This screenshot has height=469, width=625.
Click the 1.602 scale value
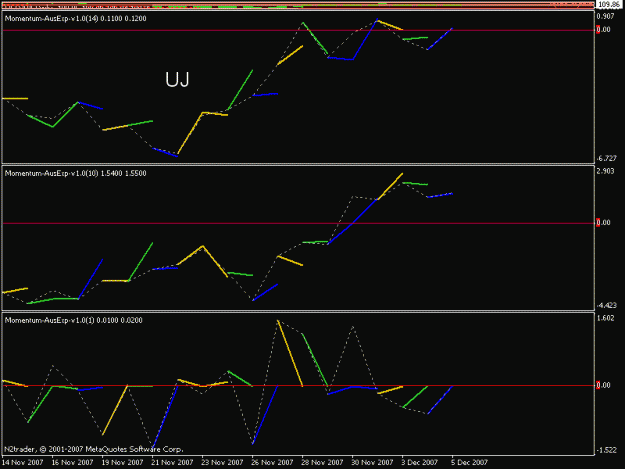coord(605,318)
